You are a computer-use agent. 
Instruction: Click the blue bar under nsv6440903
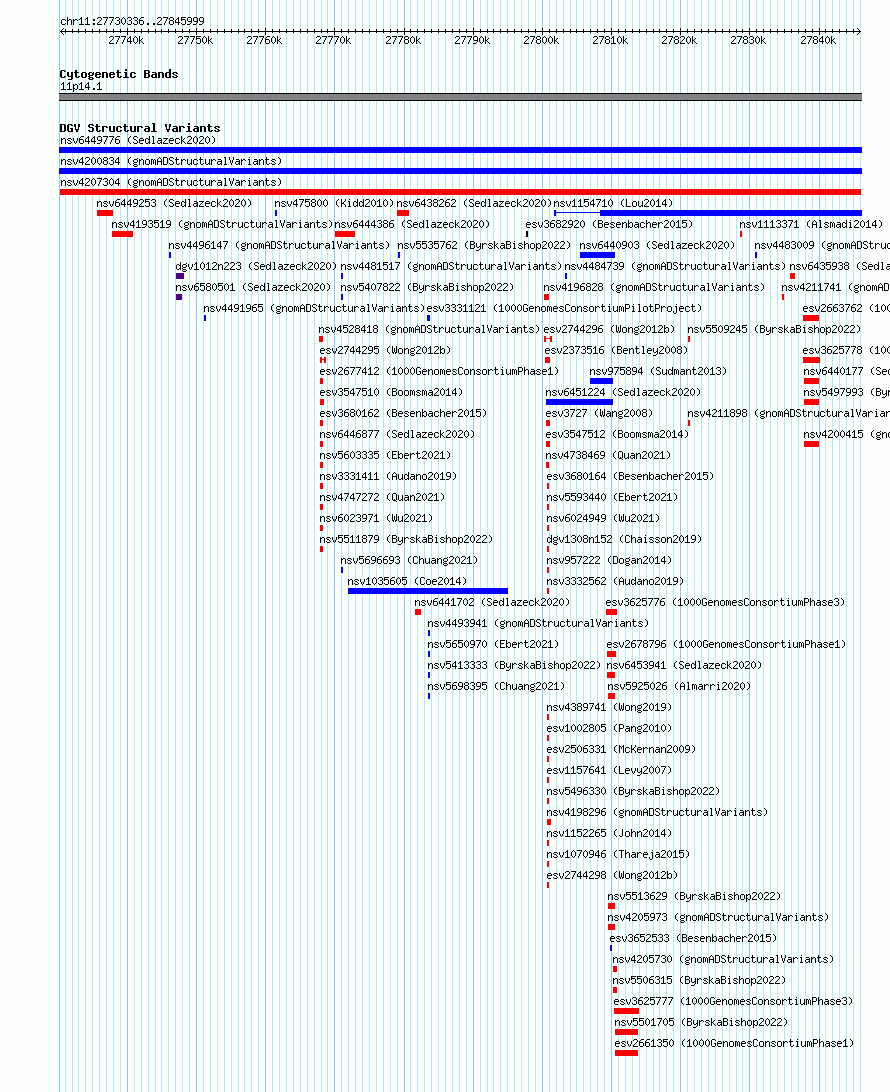(x=597, y=255)
